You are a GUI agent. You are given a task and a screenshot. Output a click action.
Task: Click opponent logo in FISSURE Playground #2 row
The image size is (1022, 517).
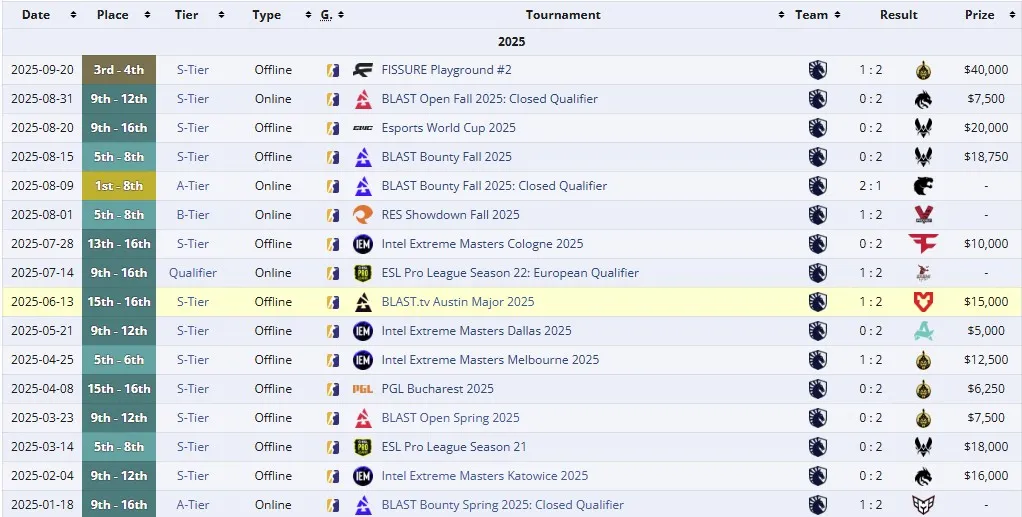click(923, 70)
